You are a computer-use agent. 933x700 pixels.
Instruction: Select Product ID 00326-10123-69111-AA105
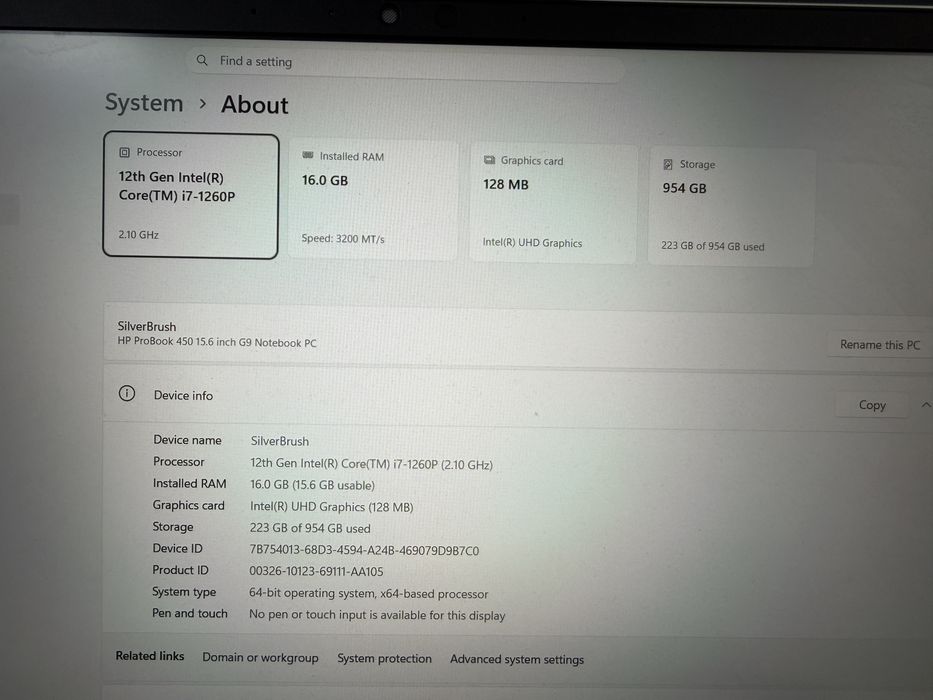click(316, 571)
